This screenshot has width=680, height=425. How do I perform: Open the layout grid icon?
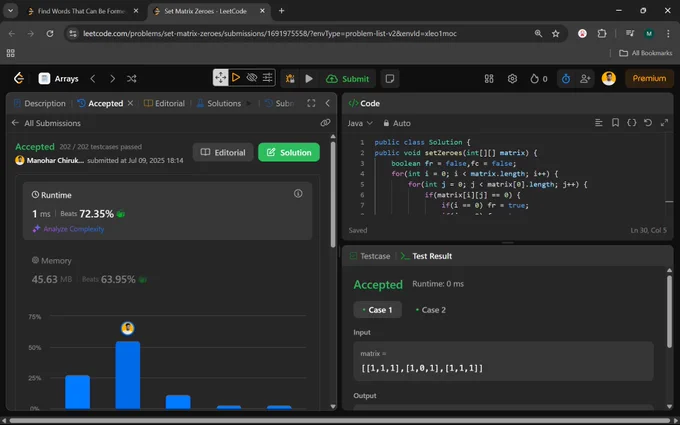[489, 78]
